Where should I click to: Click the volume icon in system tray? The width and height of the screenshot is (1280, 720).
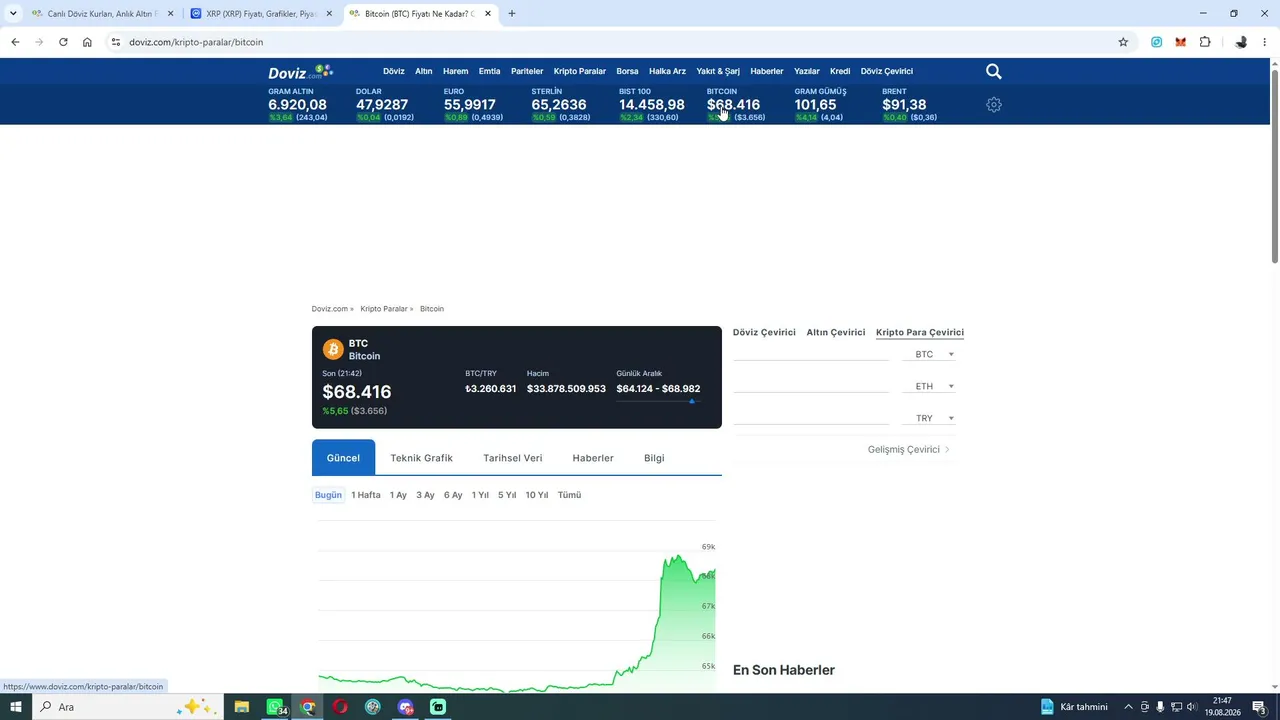click(x=1192, y=707)
